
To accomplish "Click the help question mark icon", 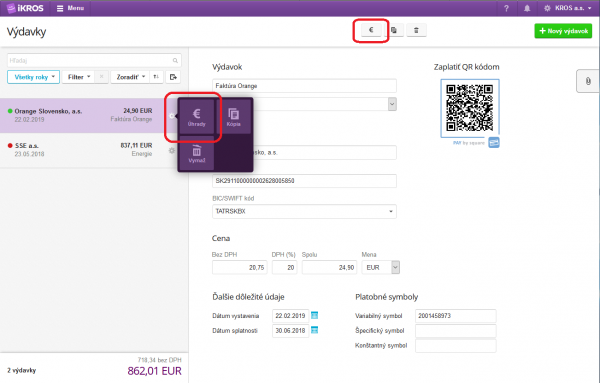I will [506, 8].
